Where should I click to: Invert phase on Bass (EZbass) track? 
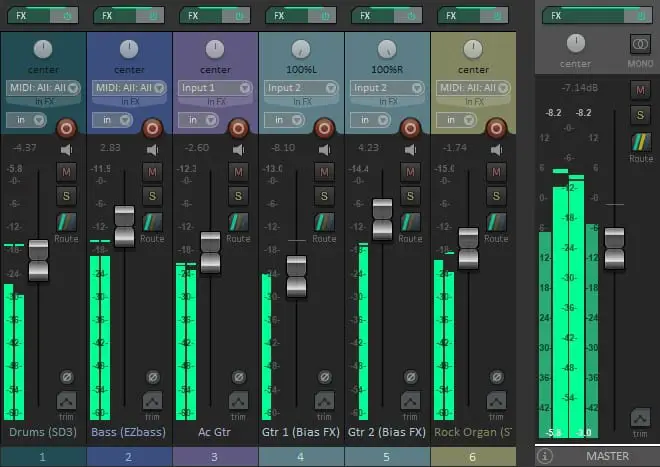pos(153,376)
